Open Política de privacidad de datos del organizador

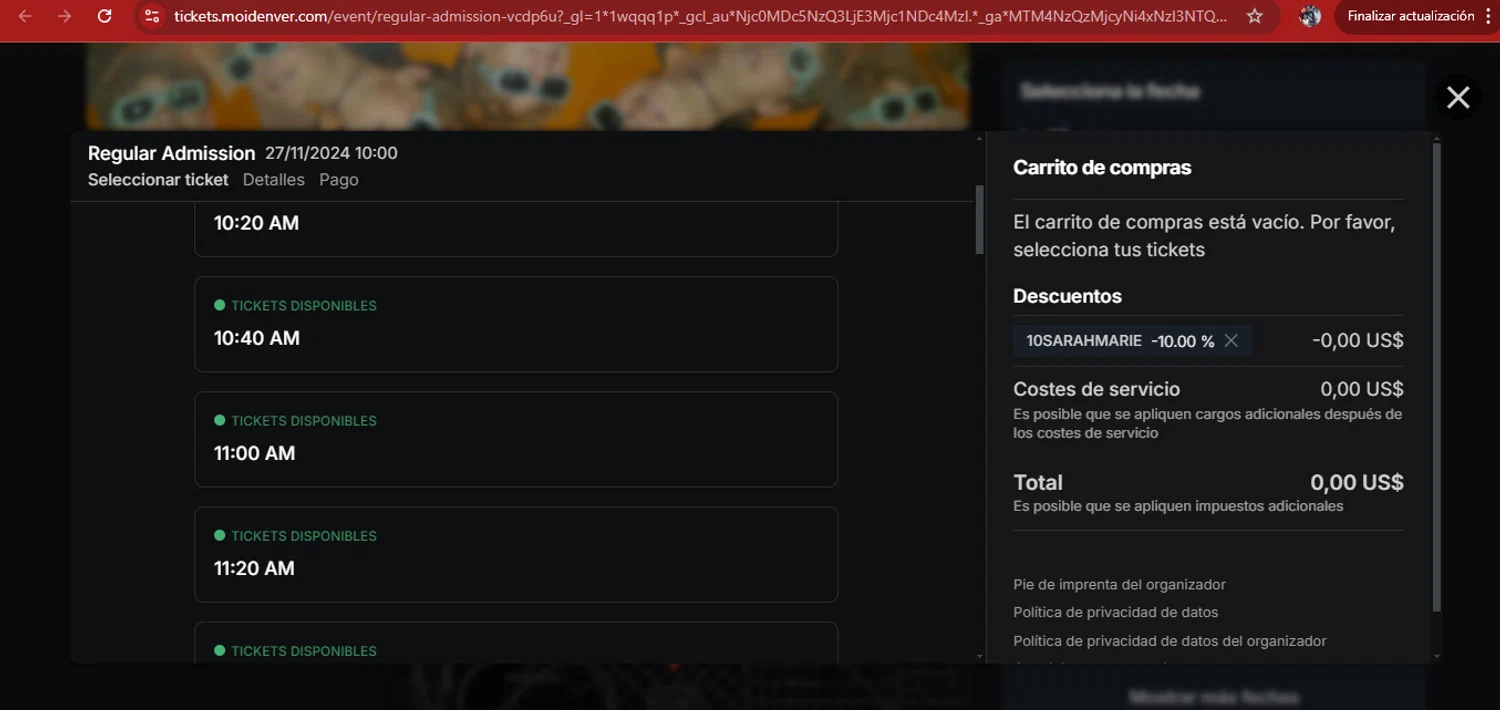[x=1170, y=641]
